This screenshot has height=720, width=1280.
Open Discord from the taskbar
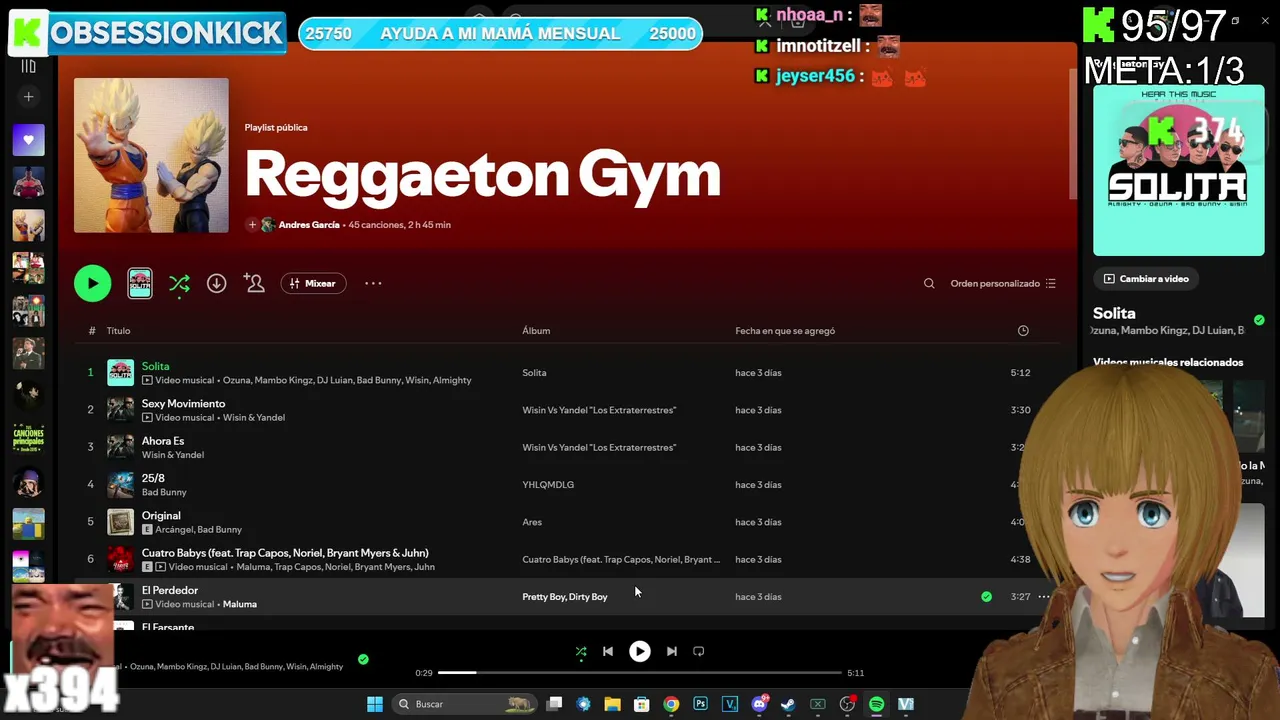click(x=759, y=704)
